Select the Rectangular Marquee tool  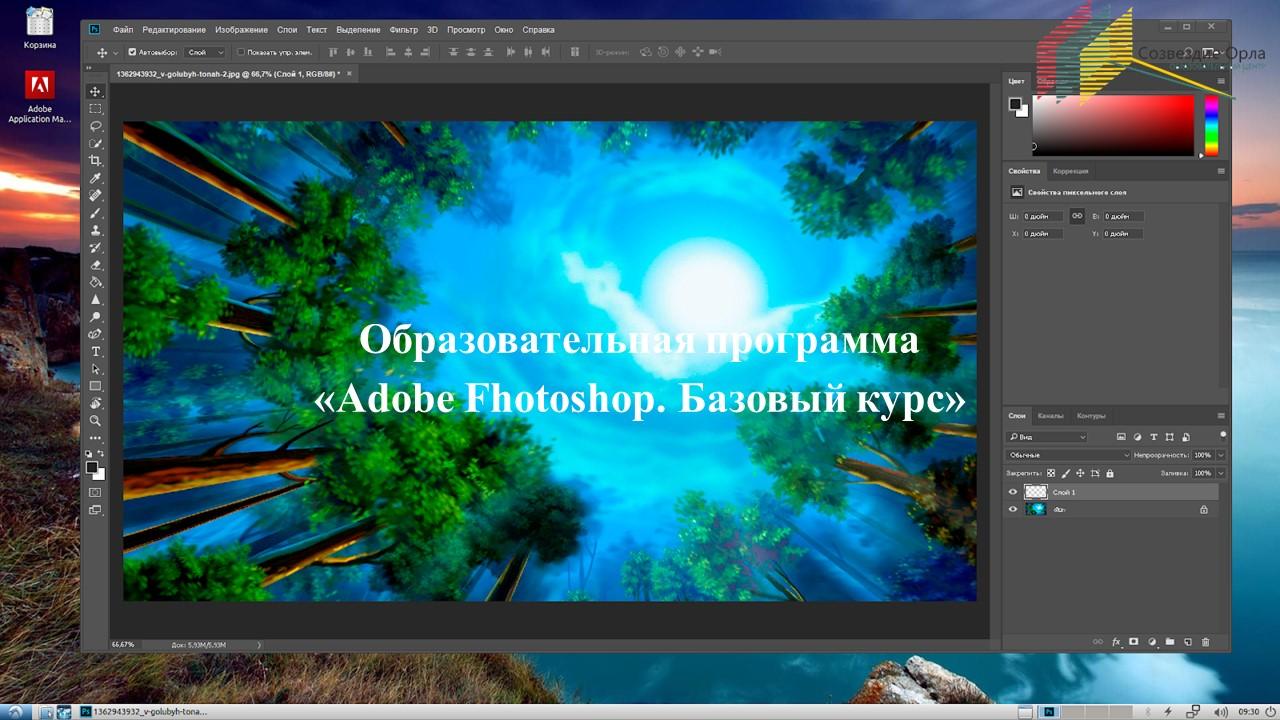(96, 108)
